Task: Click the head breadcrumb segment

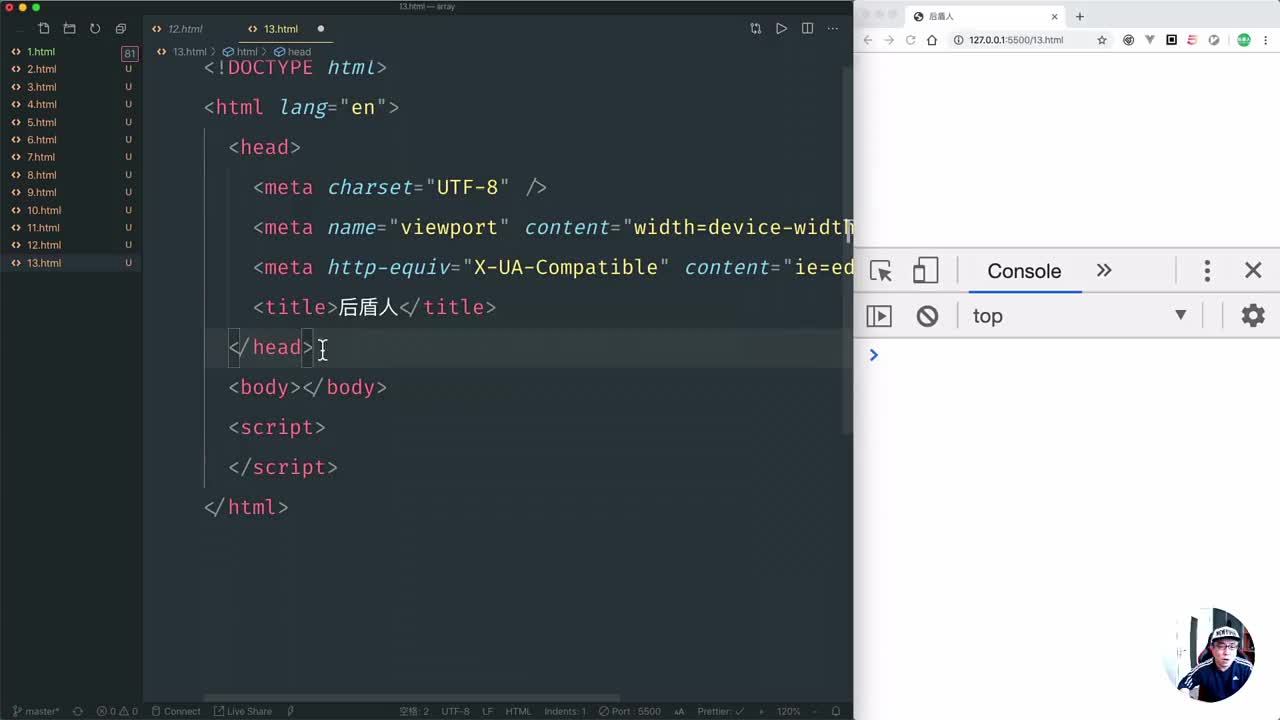Action: click(292, 52)
